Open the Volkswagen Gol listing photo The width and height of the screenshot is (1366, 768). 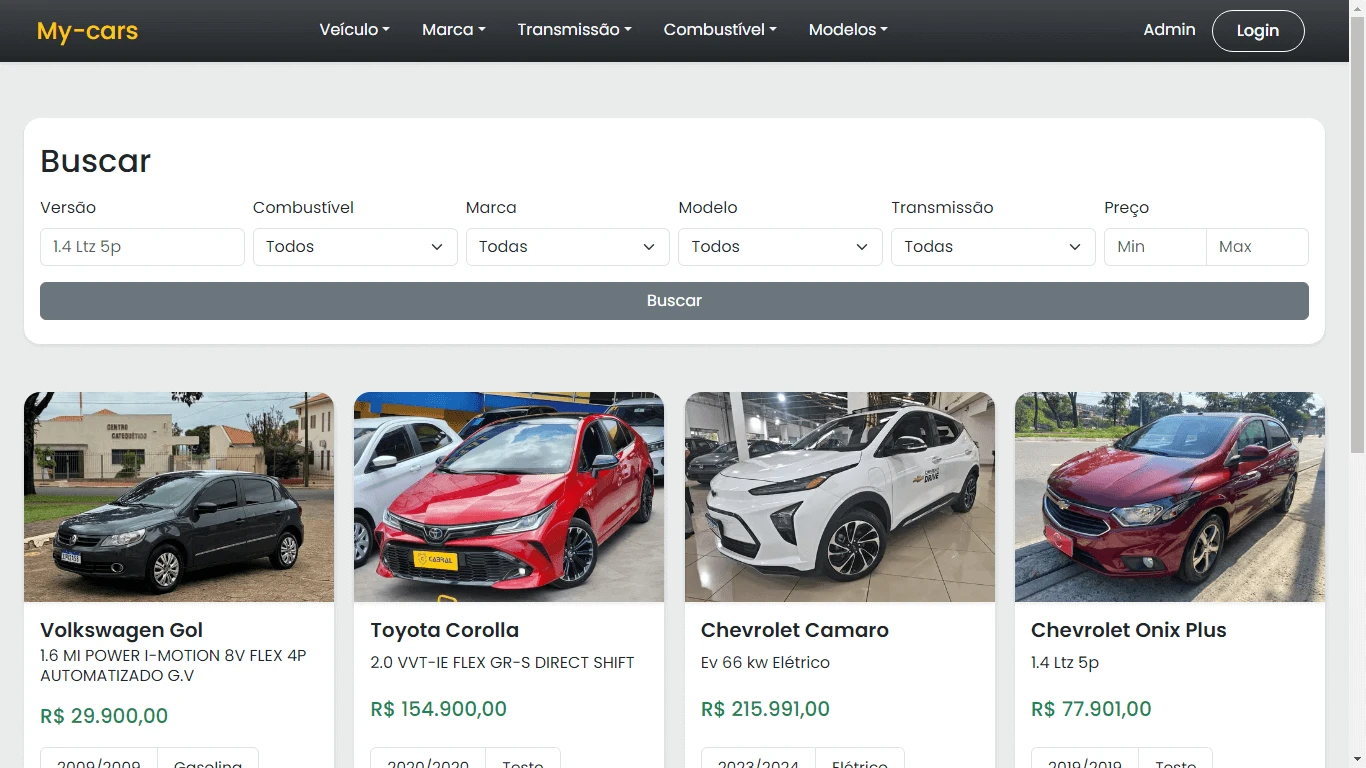pos(179,496)
